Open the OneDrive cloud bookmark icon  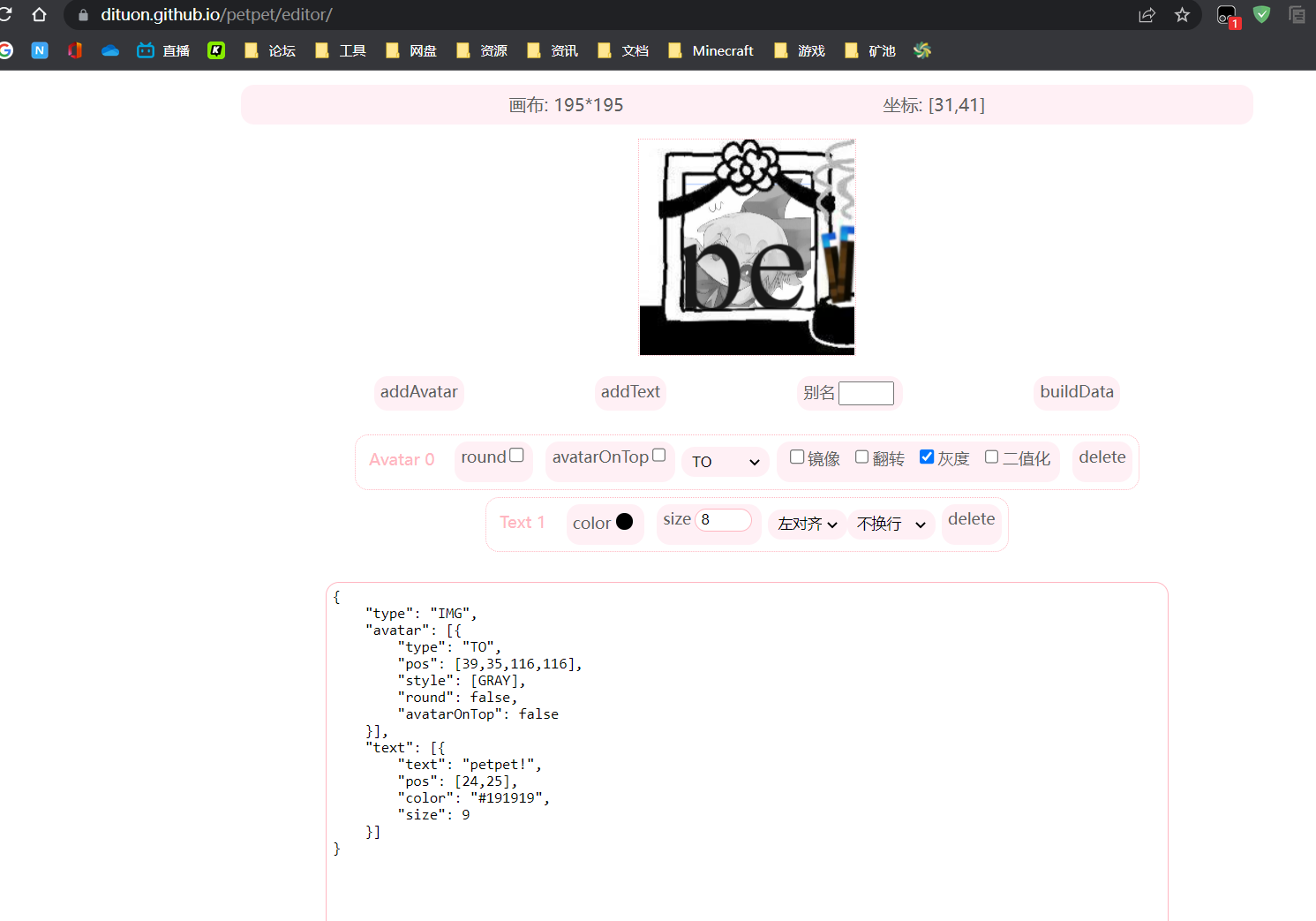click(110, 50)
